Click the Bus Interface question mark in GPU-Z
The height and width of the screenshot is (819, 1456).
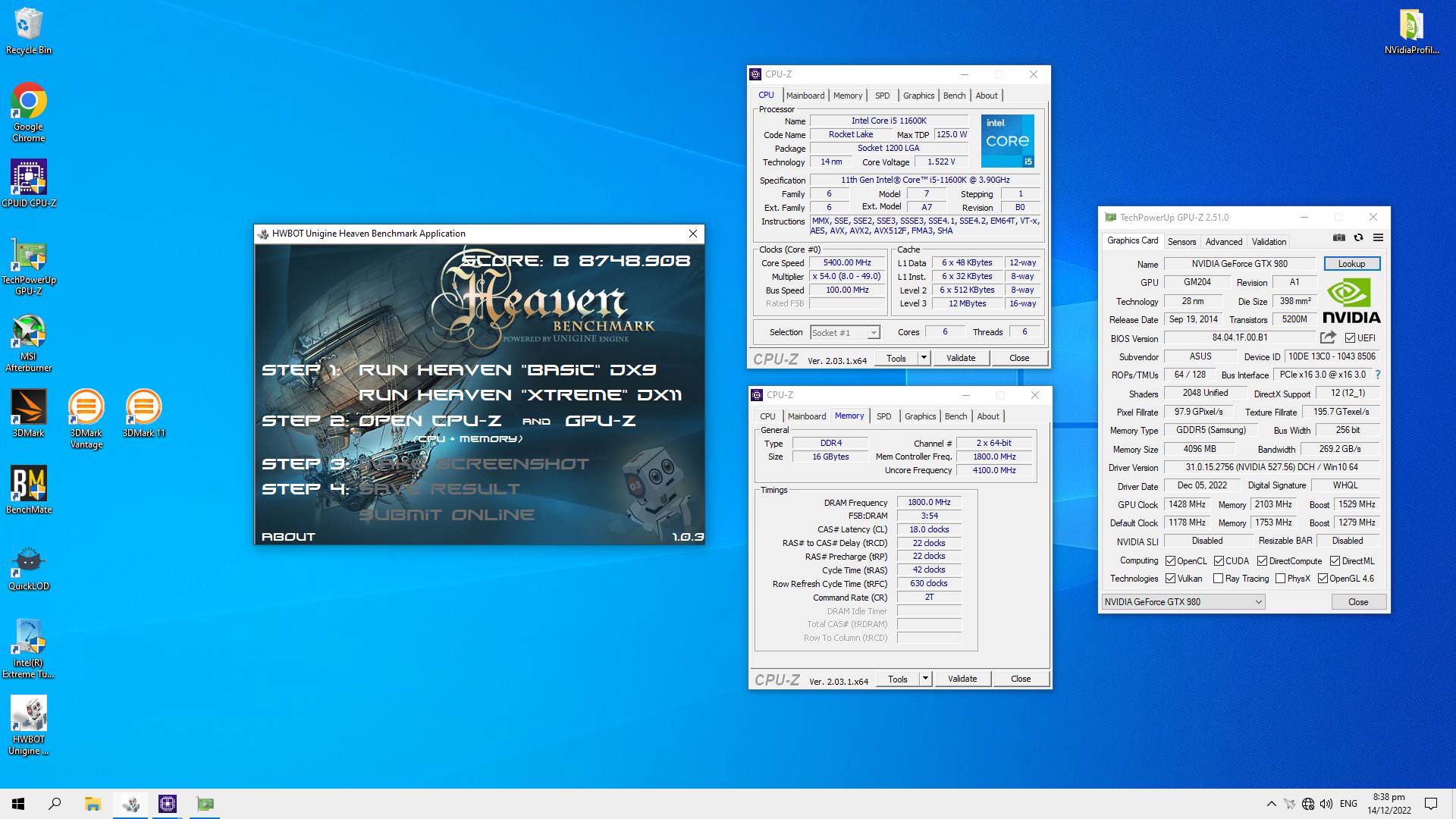tap(1377, 375)
